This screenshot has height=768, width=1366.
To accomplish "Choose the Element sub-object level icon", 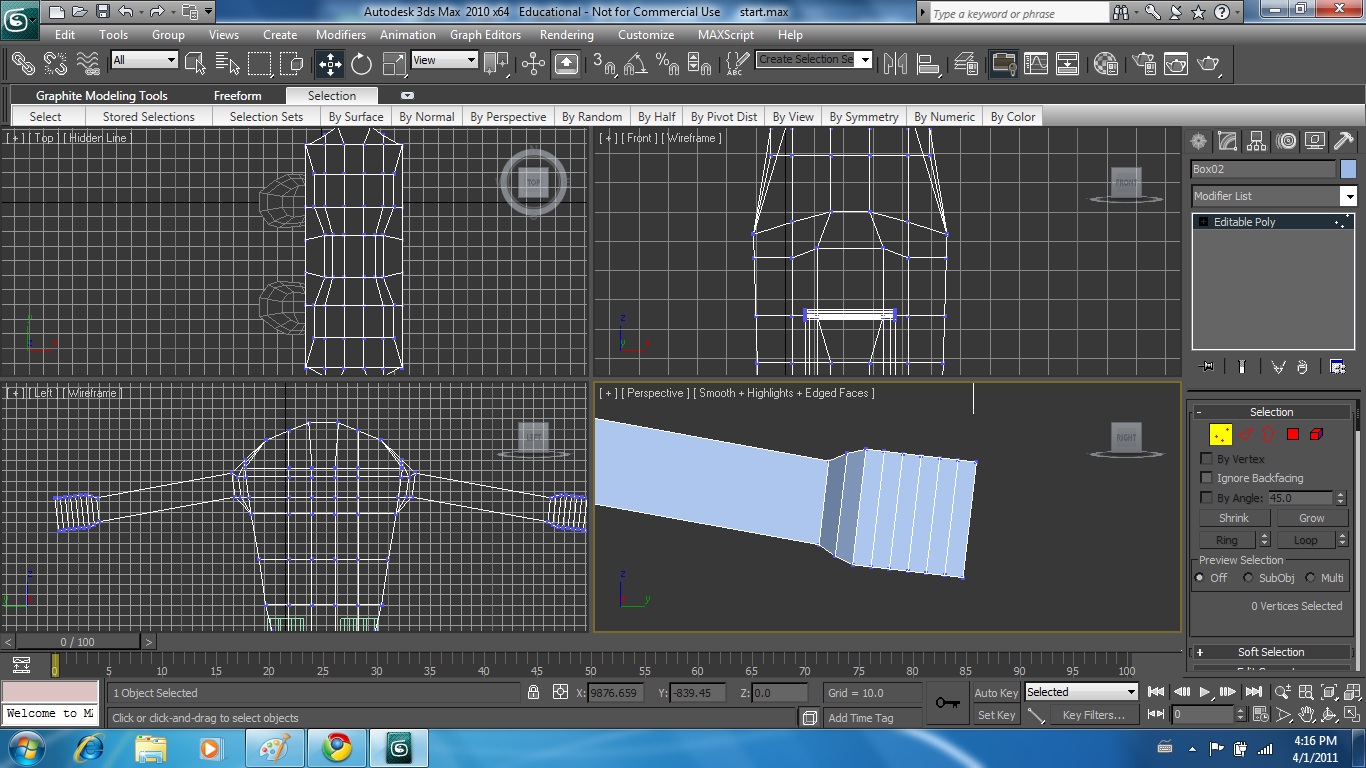I will [x=1316, y=434].
